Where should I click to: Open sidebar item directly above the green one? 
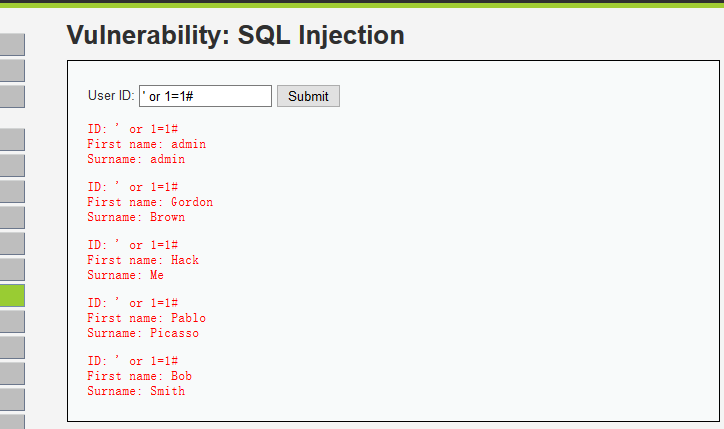pos(12,269)
